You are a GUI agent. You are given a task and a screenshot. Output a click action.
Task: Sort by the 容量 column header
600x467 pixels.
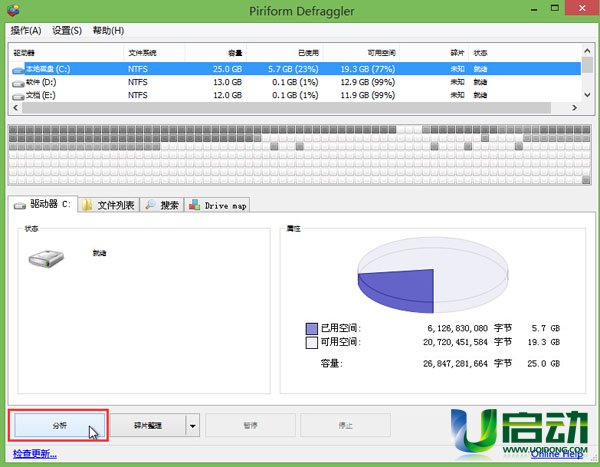click(x=216, y=53)
